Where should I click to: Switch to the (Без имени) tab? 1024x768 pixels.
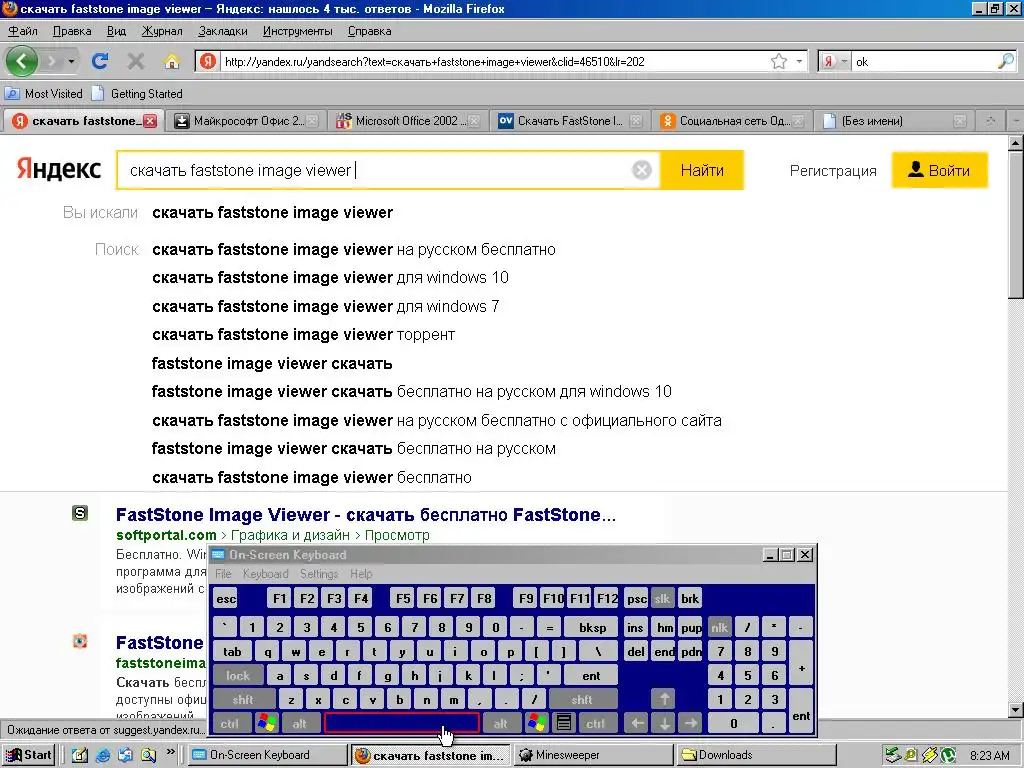pos(894,121)
